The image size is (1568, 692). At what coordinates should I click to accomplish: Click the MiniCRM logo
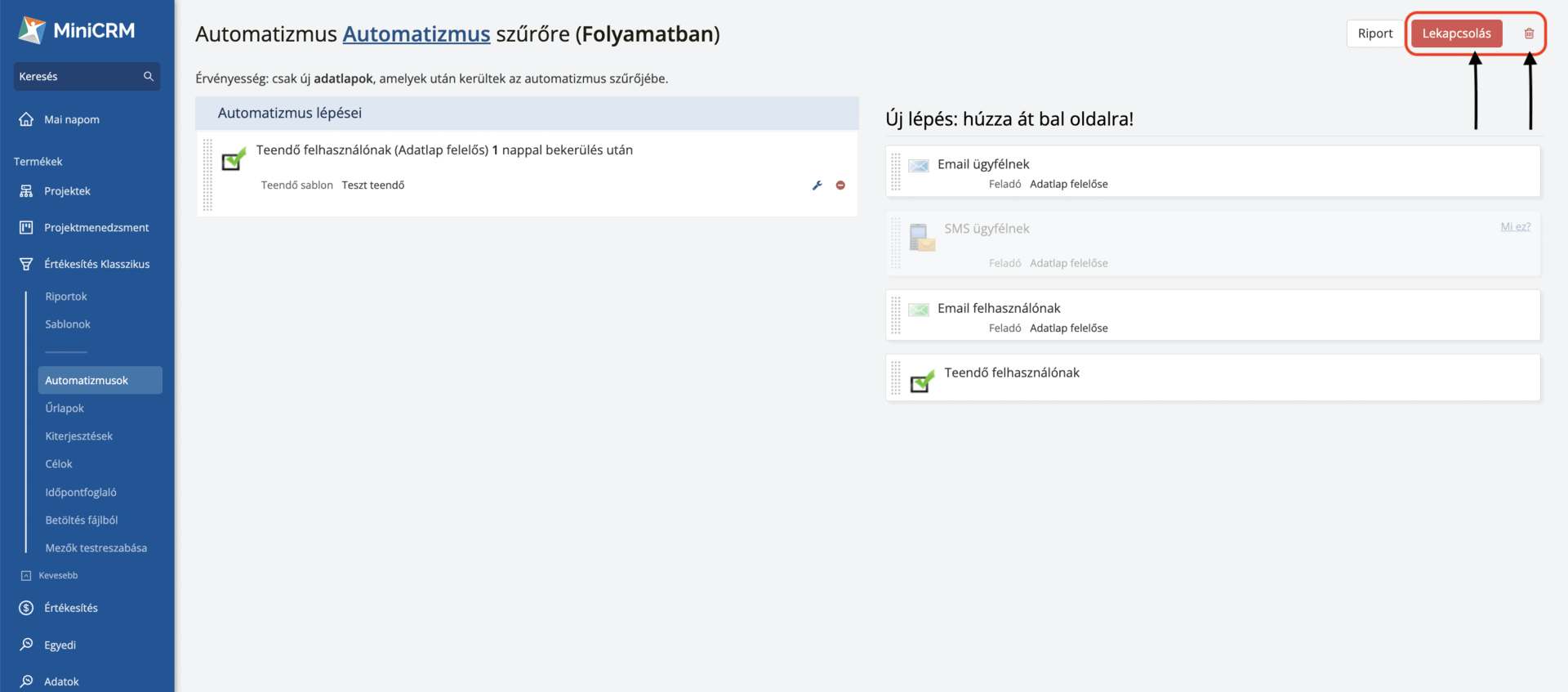coord(77,31)
